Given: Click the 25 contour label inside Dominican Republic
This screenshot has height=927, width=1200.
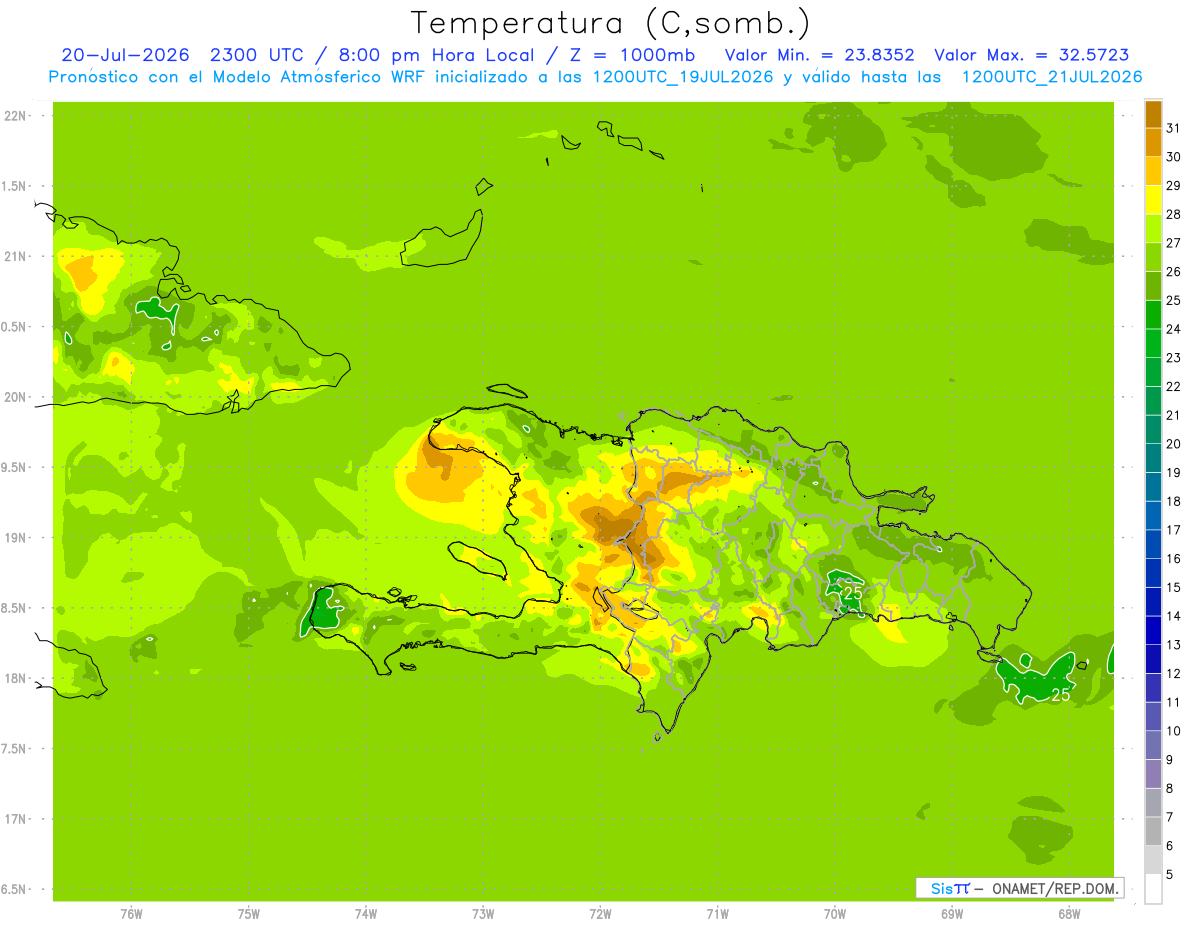Looking at the screenshot, I should (853, 593).
